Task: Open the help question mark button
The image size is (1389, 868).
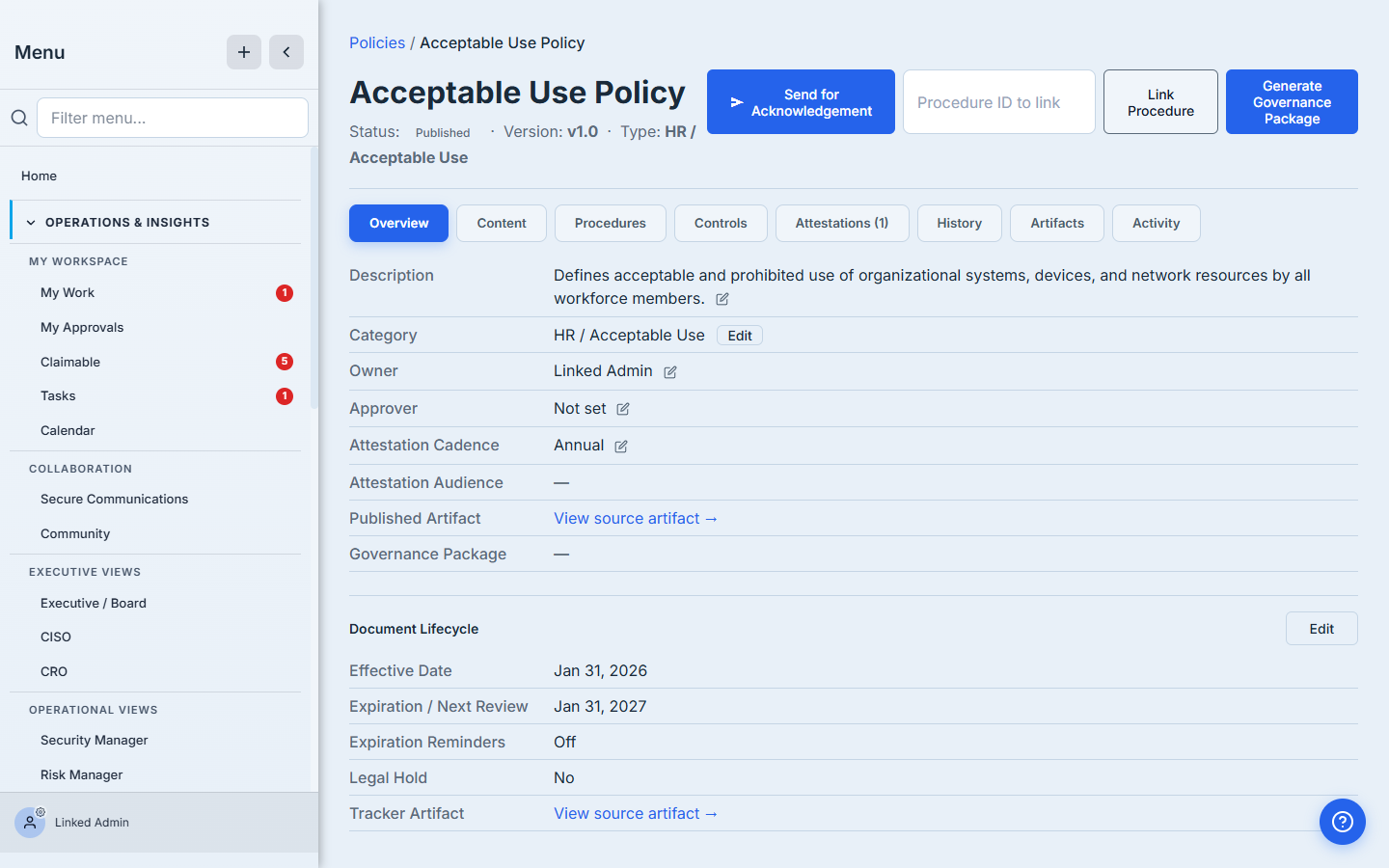Action: tap(1343, 822)
